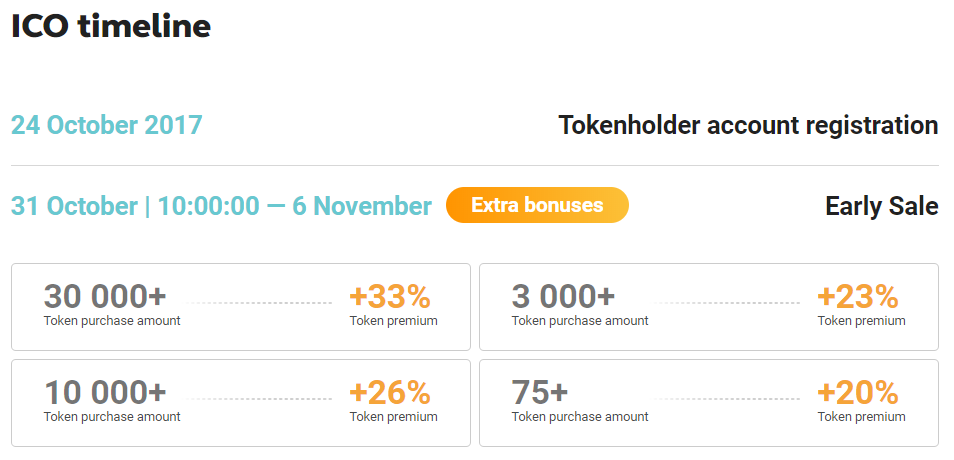Click the 10 000+ token amount
The image size is (954, 460).
point(105,392)
